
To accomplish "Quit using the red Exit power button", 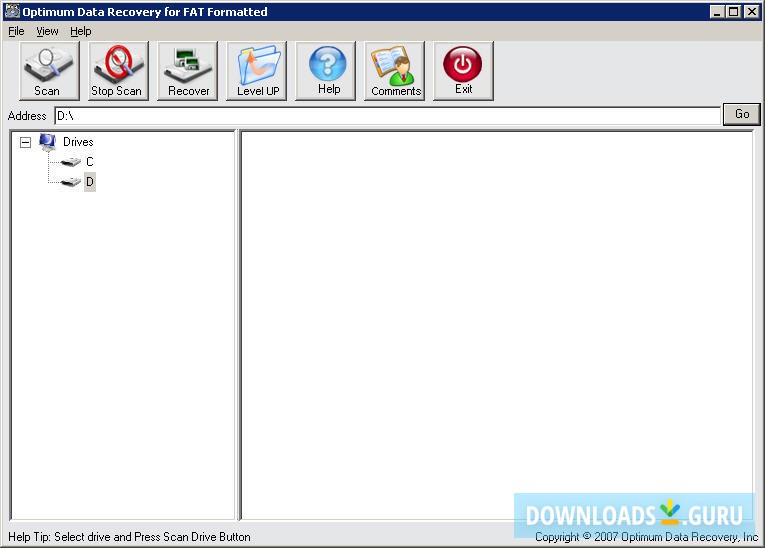I will 463,71.
